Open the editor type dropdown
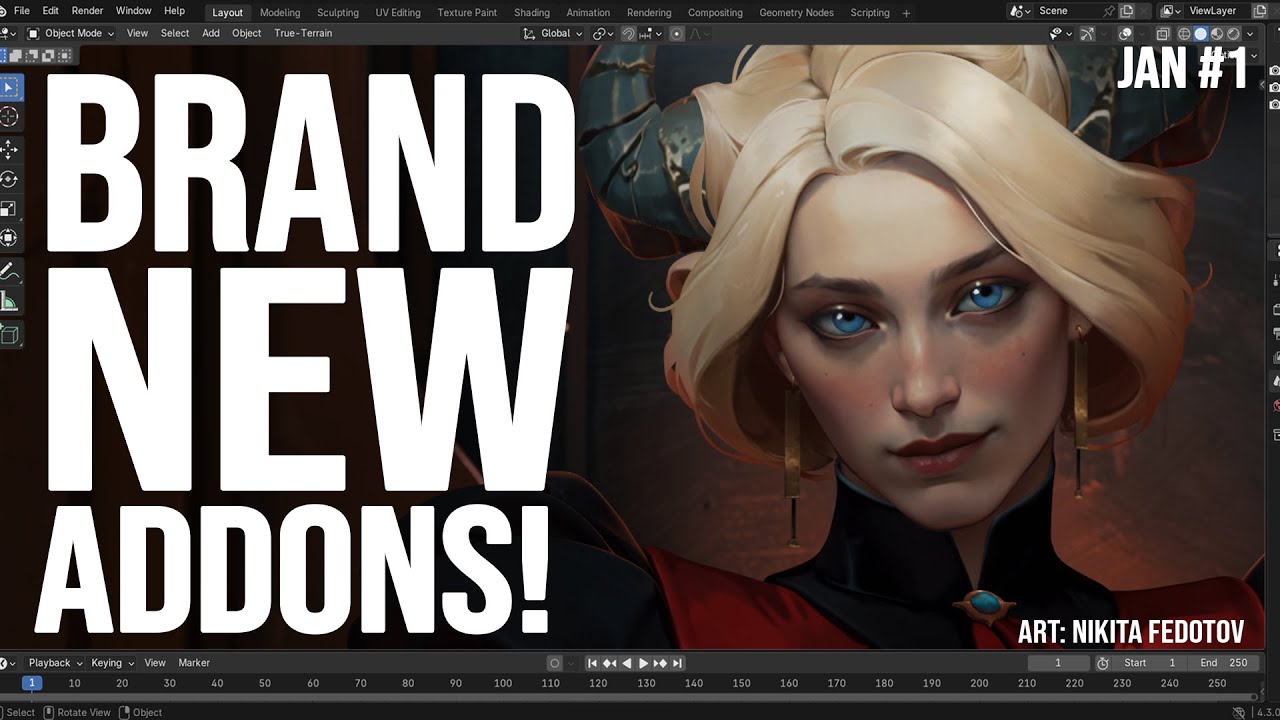 pos(8,33)
